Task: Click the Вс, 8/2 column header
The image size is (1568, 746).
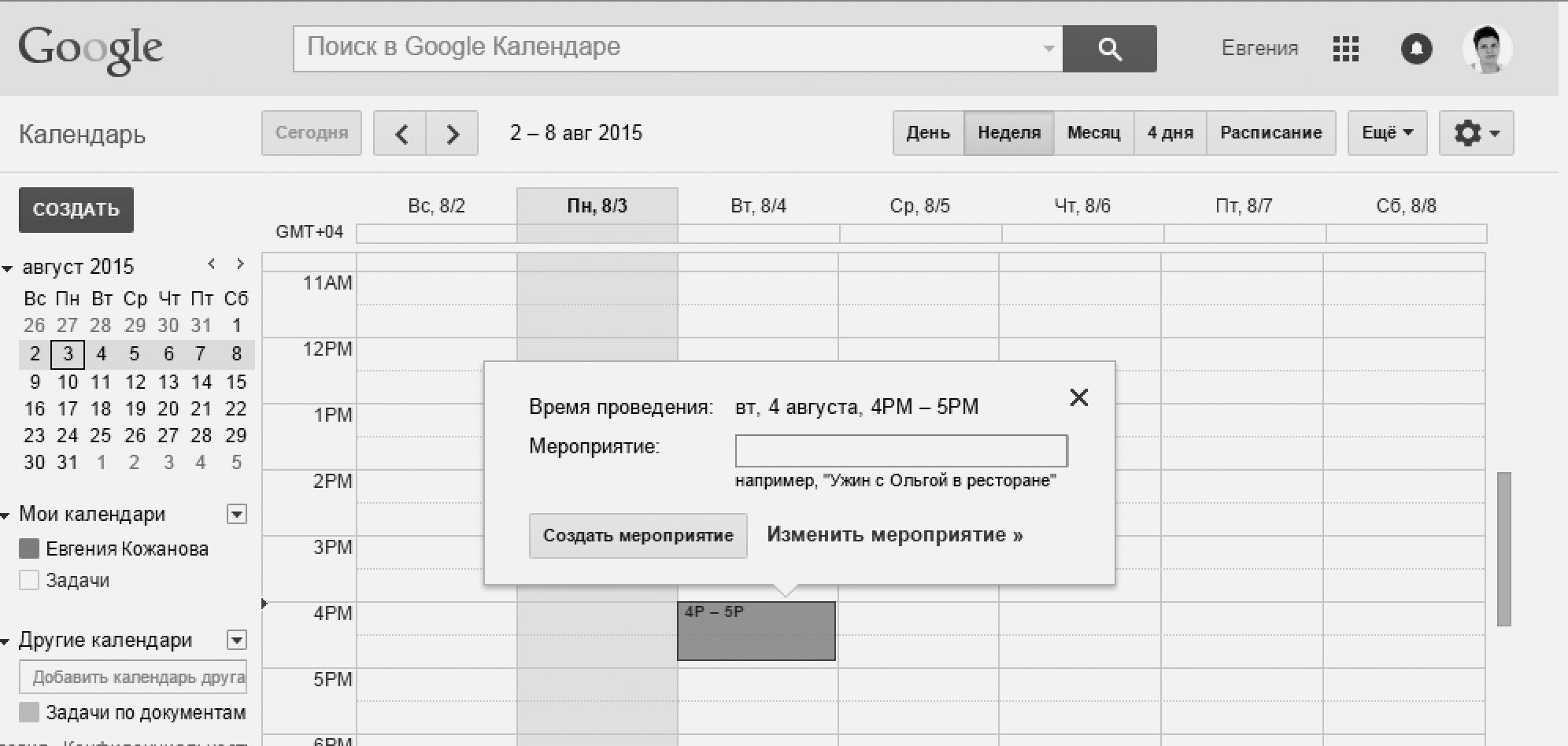Action: tap(437, 206)
